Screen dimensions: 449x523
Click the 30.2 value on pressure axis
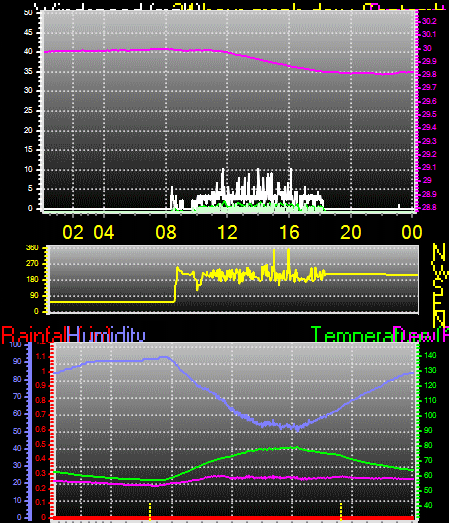[x=429, y=21]
